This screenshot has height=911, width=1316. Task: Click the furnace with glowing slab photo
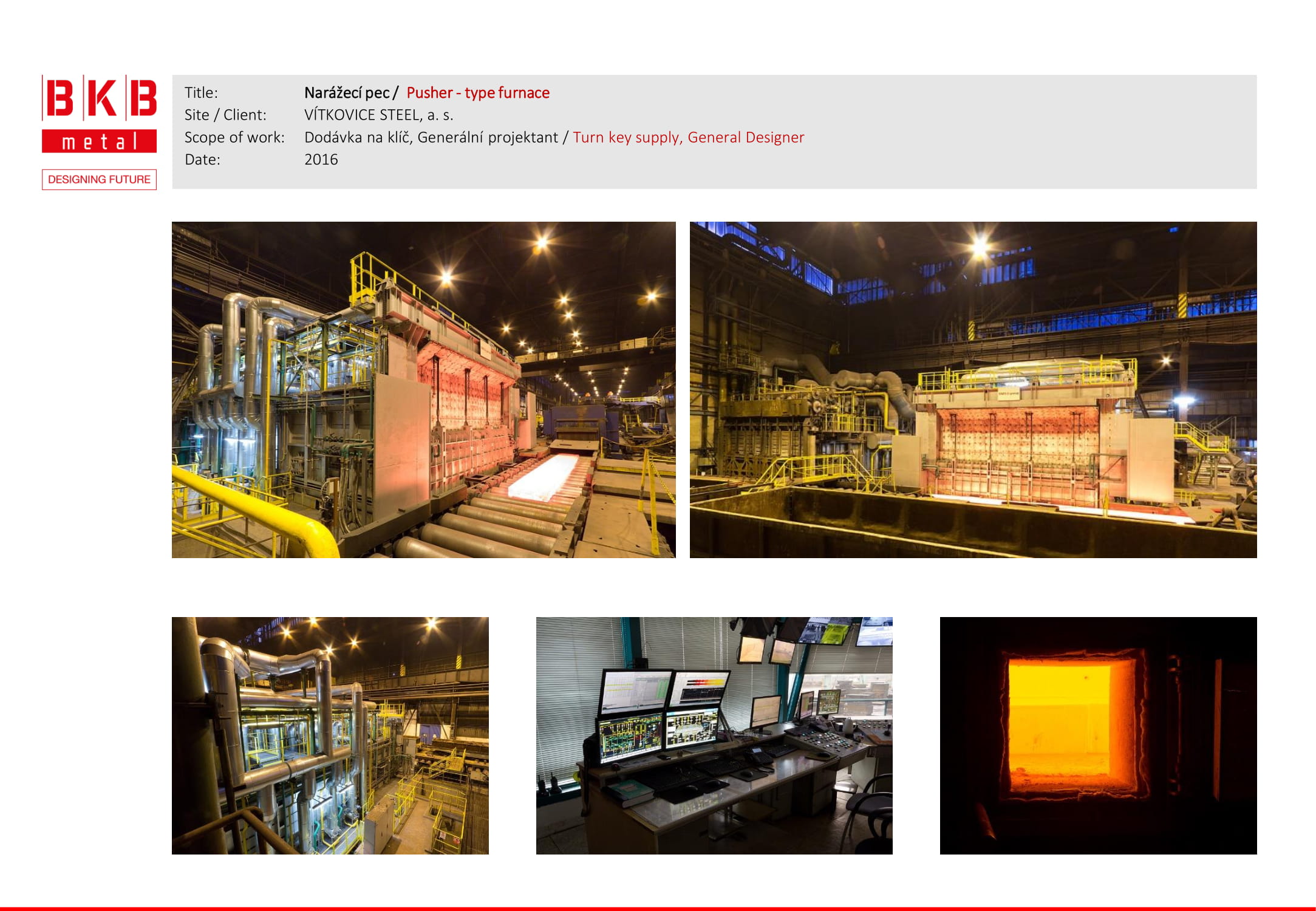[x=423, y=389]
